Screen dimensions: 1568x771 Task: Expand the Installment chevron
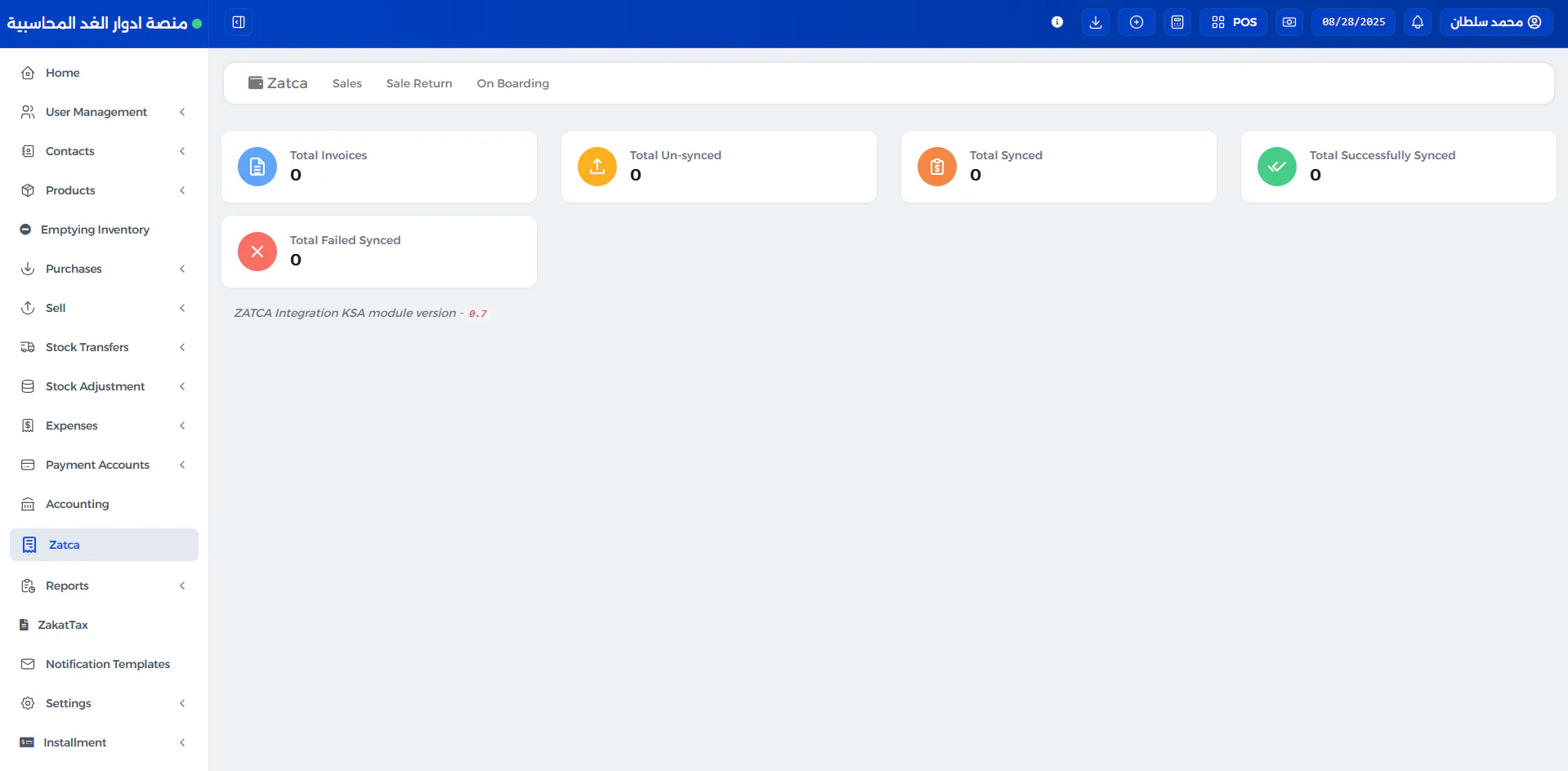pos(182,742)
